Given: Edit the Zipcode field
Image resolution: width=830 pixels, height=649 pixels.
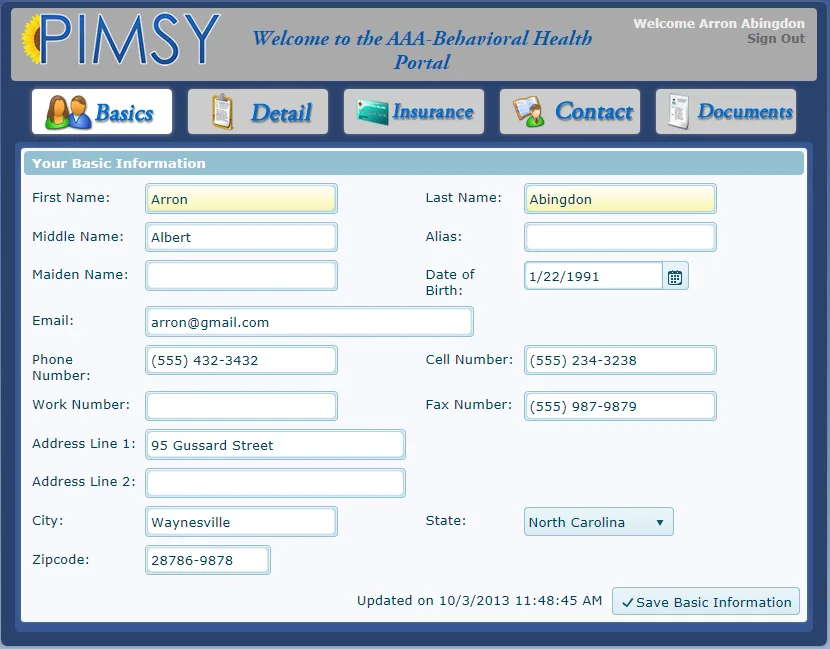Looking at the screenshot, I should coord(208,560).
